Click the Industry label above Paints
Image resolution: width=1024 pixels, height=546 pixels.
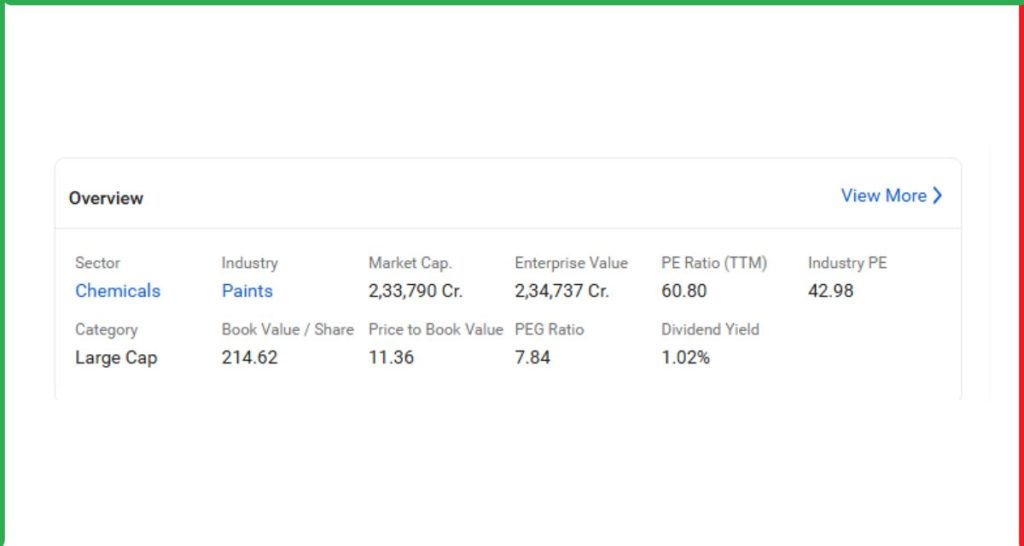tap(250, 263)
